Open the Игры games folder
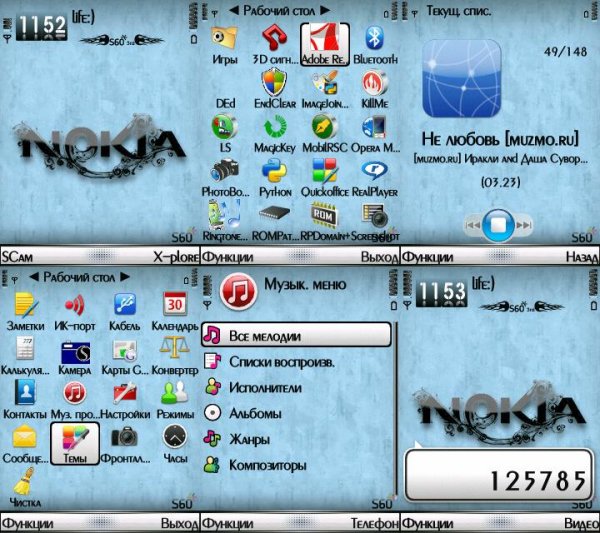 [x=225, y=45]
